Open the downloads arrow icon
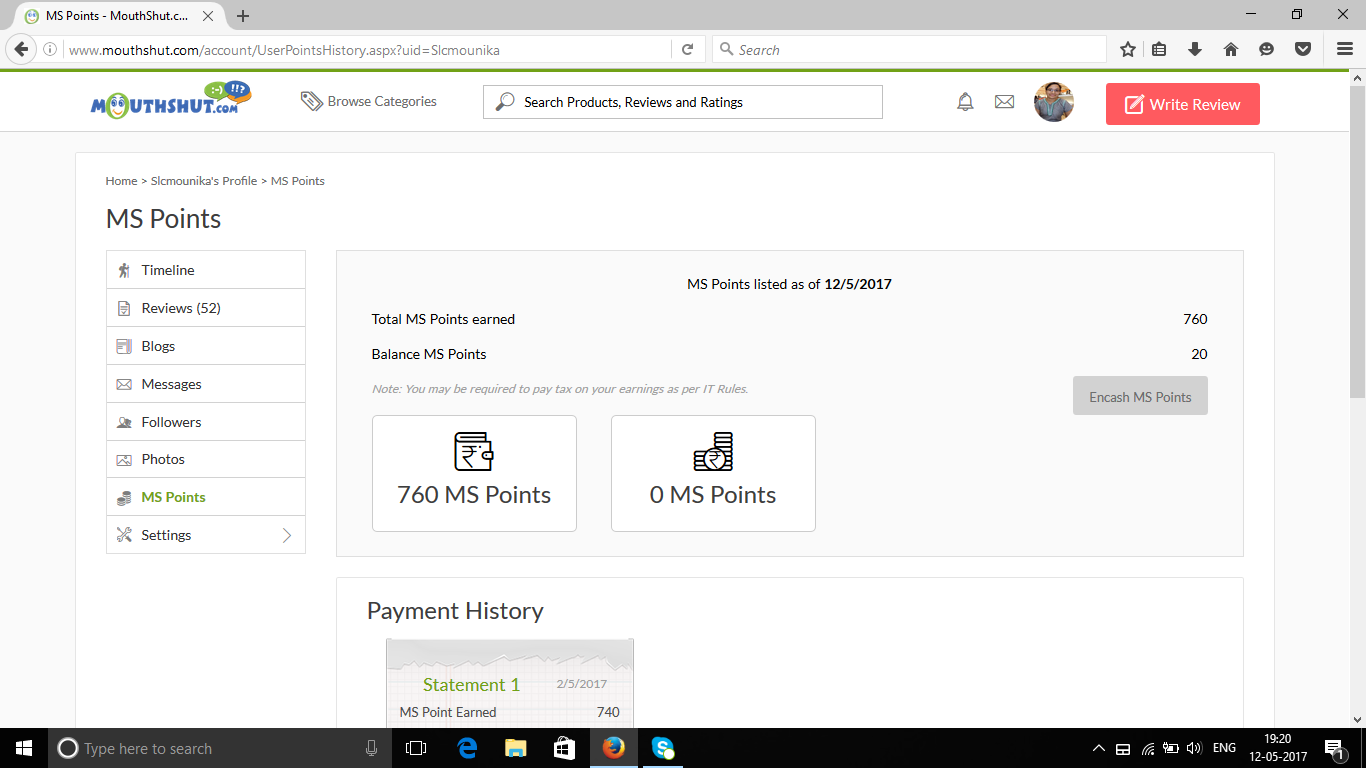This screenshot has height=768, width=1366. pyautogui.click(x=1195, y=49)
